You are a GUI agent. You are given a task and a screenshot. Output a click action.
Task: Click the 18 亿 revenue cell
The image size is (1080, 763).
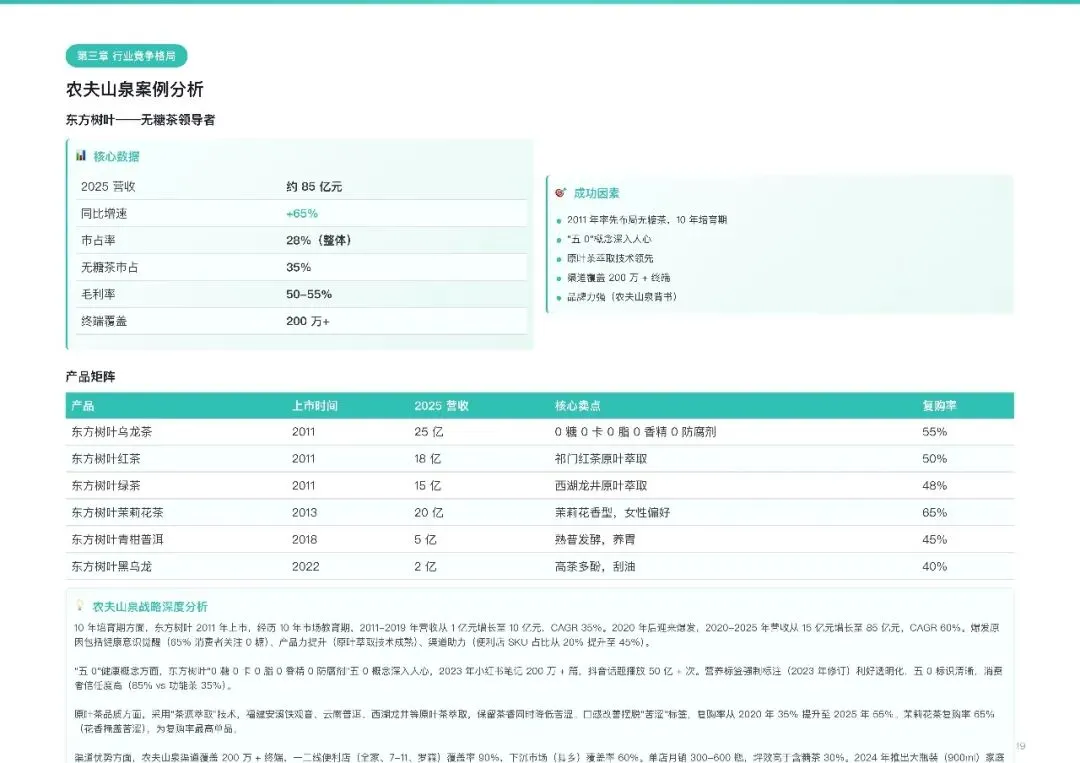pos(428,459)
